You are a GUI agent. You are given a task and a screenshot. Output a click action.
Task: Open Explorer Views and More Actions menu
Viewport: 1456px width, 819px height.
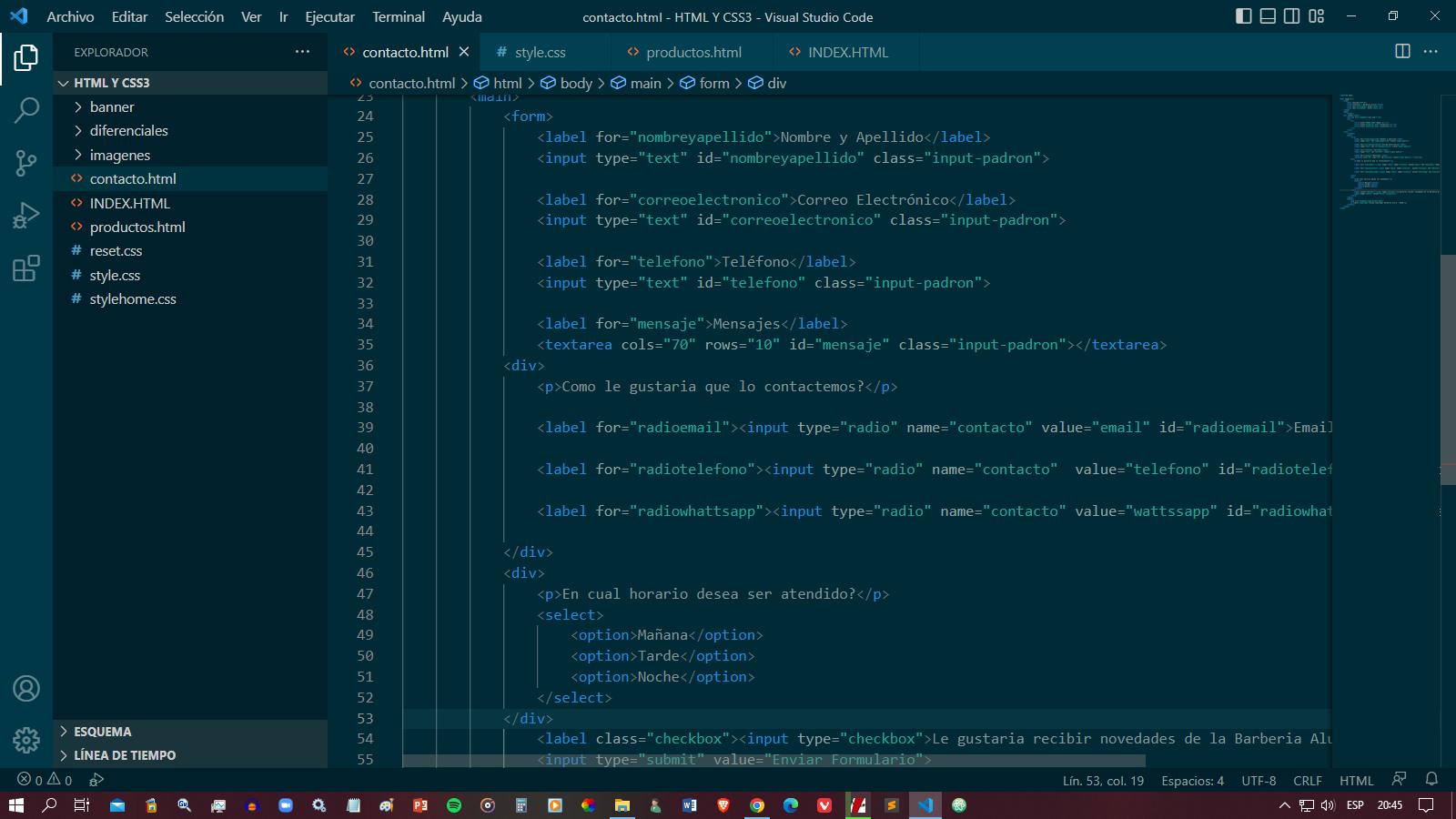302,52
